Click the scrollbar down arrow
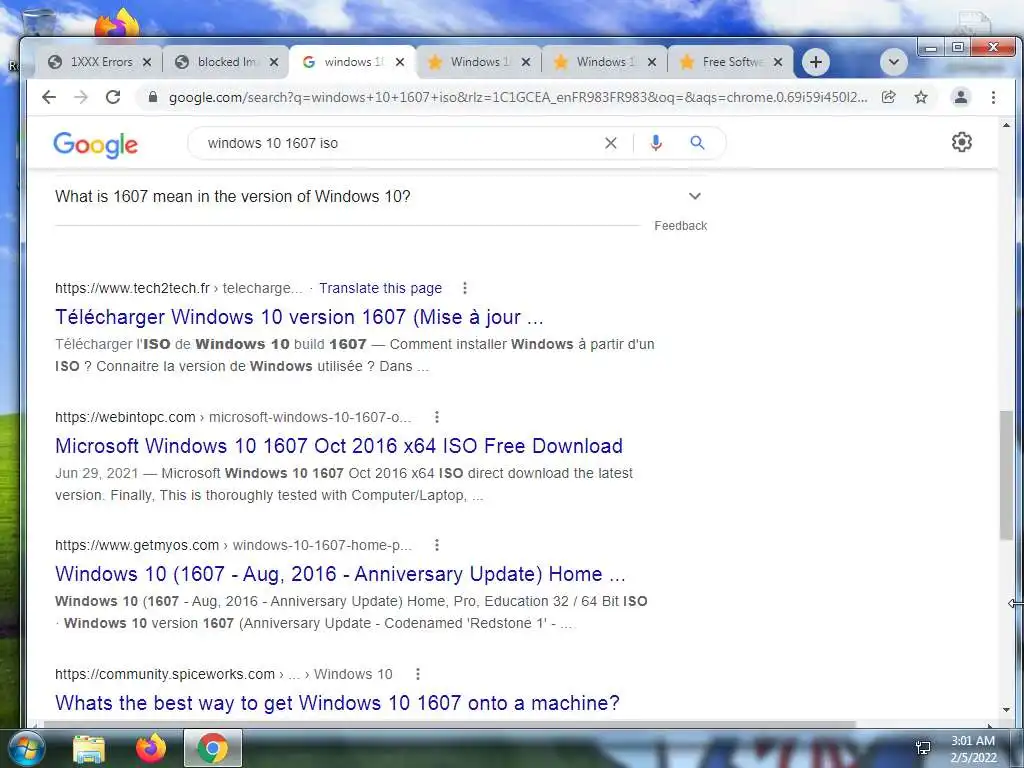This screenshot has height=768, width=1024. click(x=1006, y=710)
